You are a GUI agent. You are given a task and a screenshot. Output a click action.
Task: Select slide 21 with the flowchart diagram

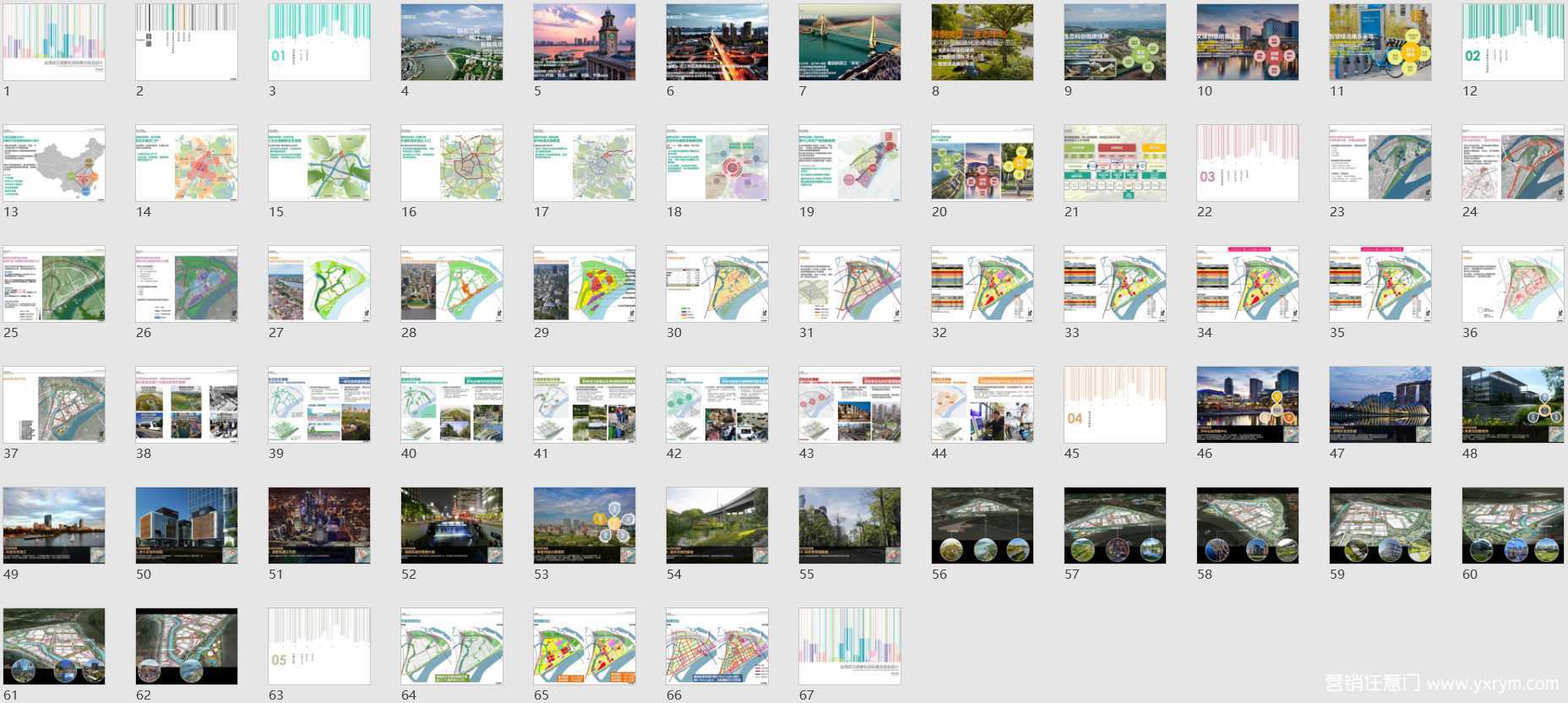[x=1115, y=163]
